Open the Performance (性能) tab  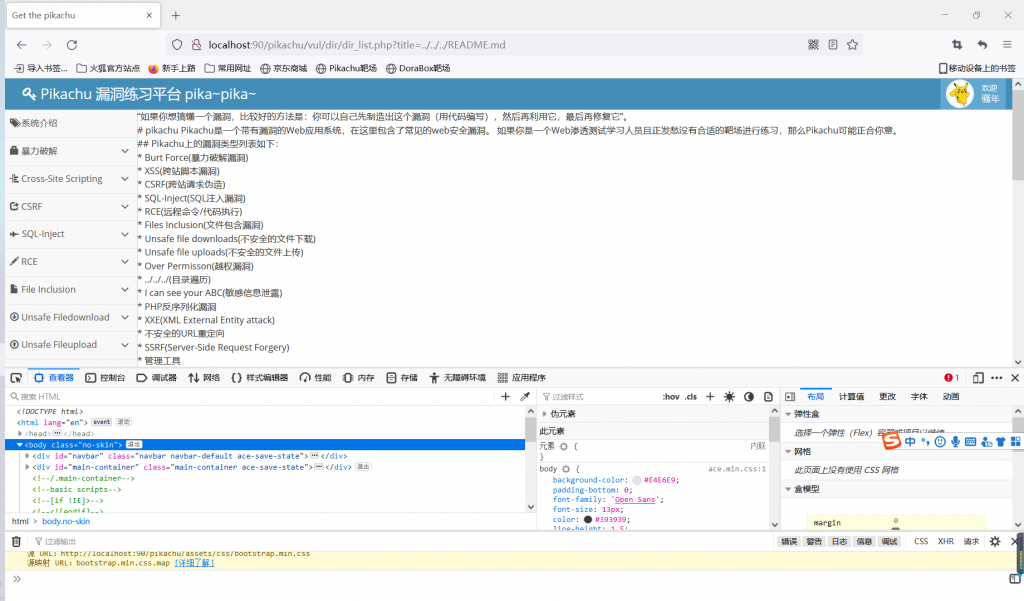coord(315,378)
